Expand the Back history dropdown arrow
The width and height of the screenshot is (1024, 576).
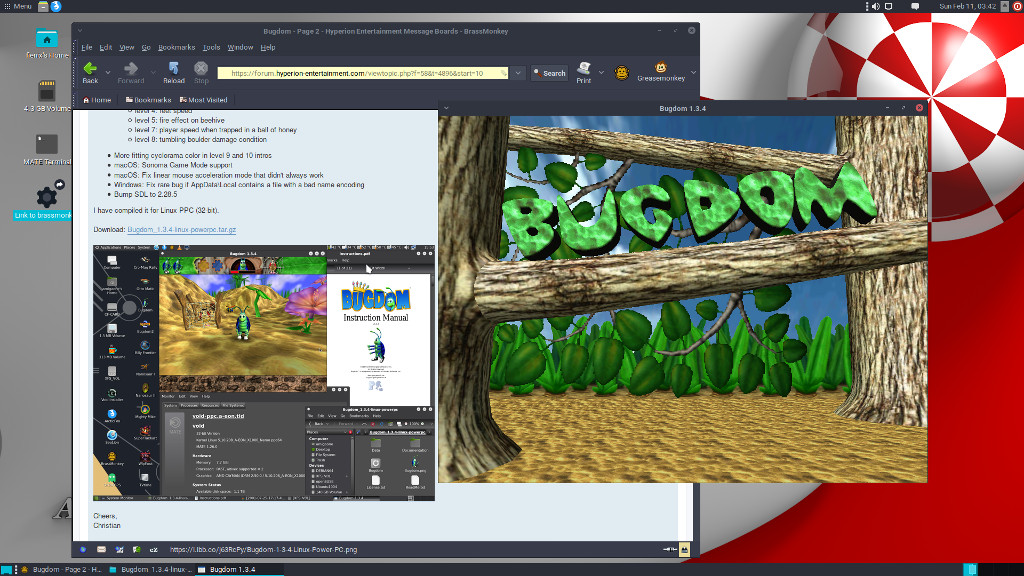click(108, 72)
